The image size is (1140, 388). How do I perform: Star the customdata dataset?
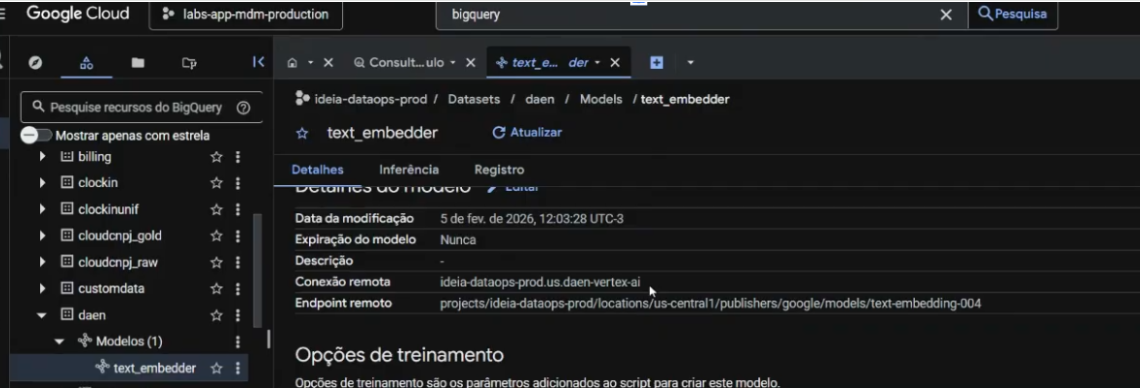(216, 288)
